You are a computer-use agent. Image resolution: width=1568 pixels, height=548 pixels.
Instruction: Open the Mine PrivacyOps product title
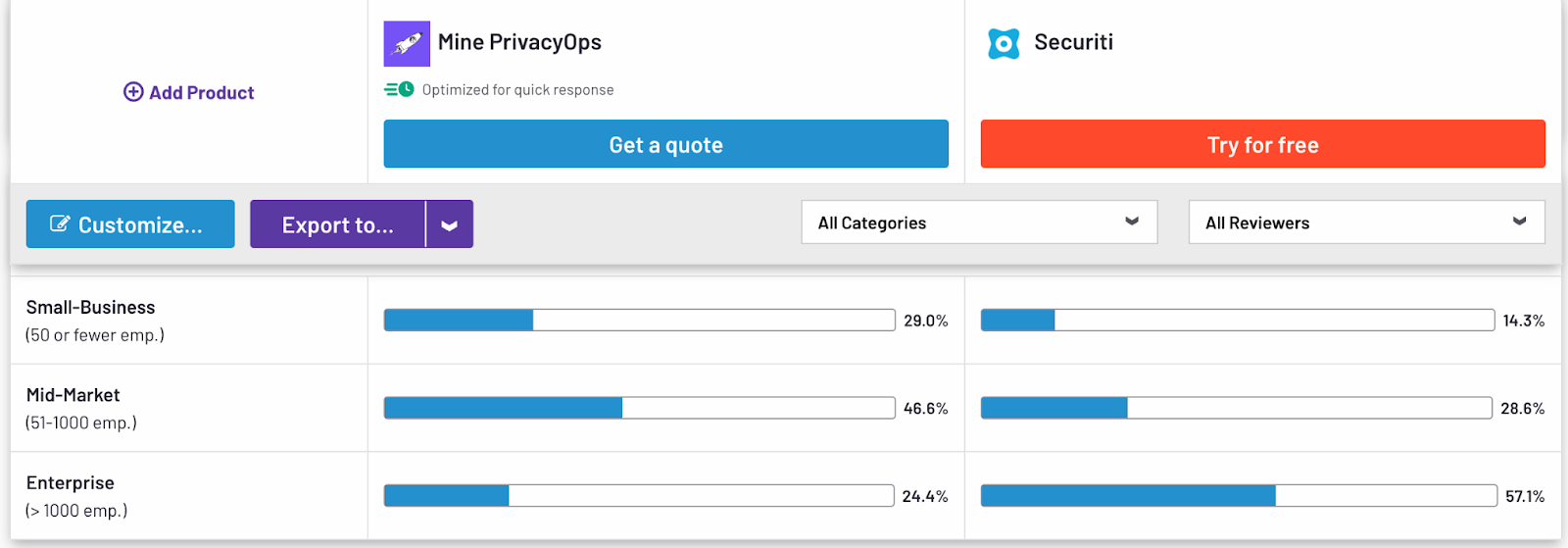tap(519, 42)
